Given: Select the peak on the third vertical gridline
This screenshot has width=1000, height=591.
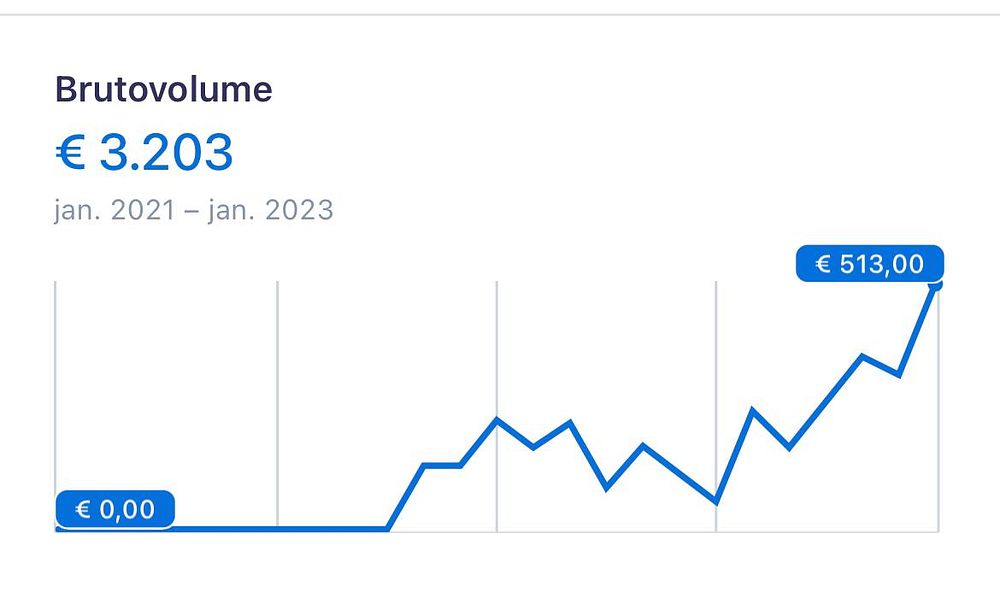Looking at the screenshot, I should (497, 419).
